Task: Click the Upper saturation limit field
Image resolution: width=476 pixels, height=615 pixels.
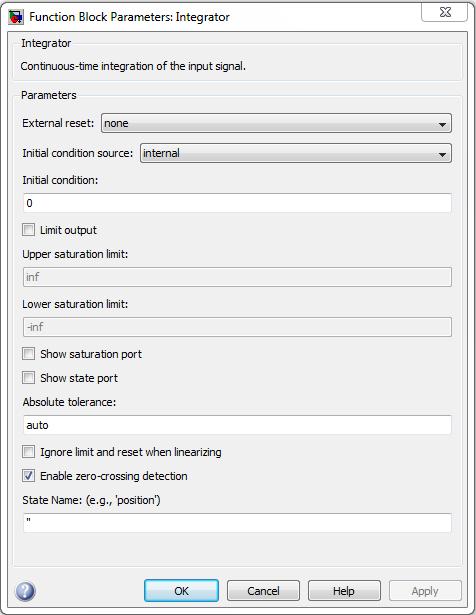Action: point(237,277)
